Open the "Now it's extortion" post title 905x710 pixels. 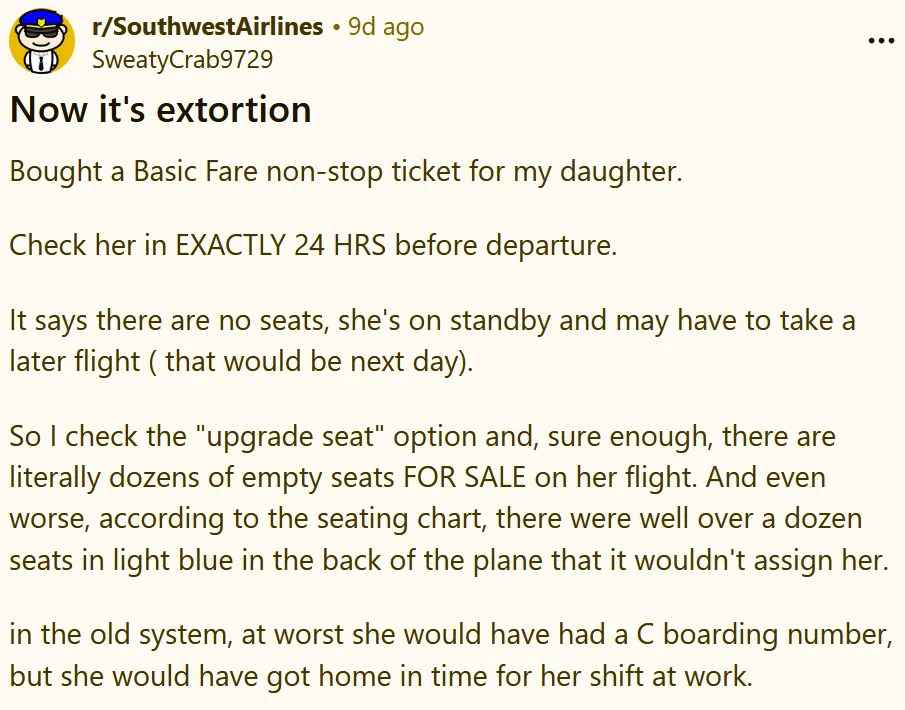coord(161,109)
